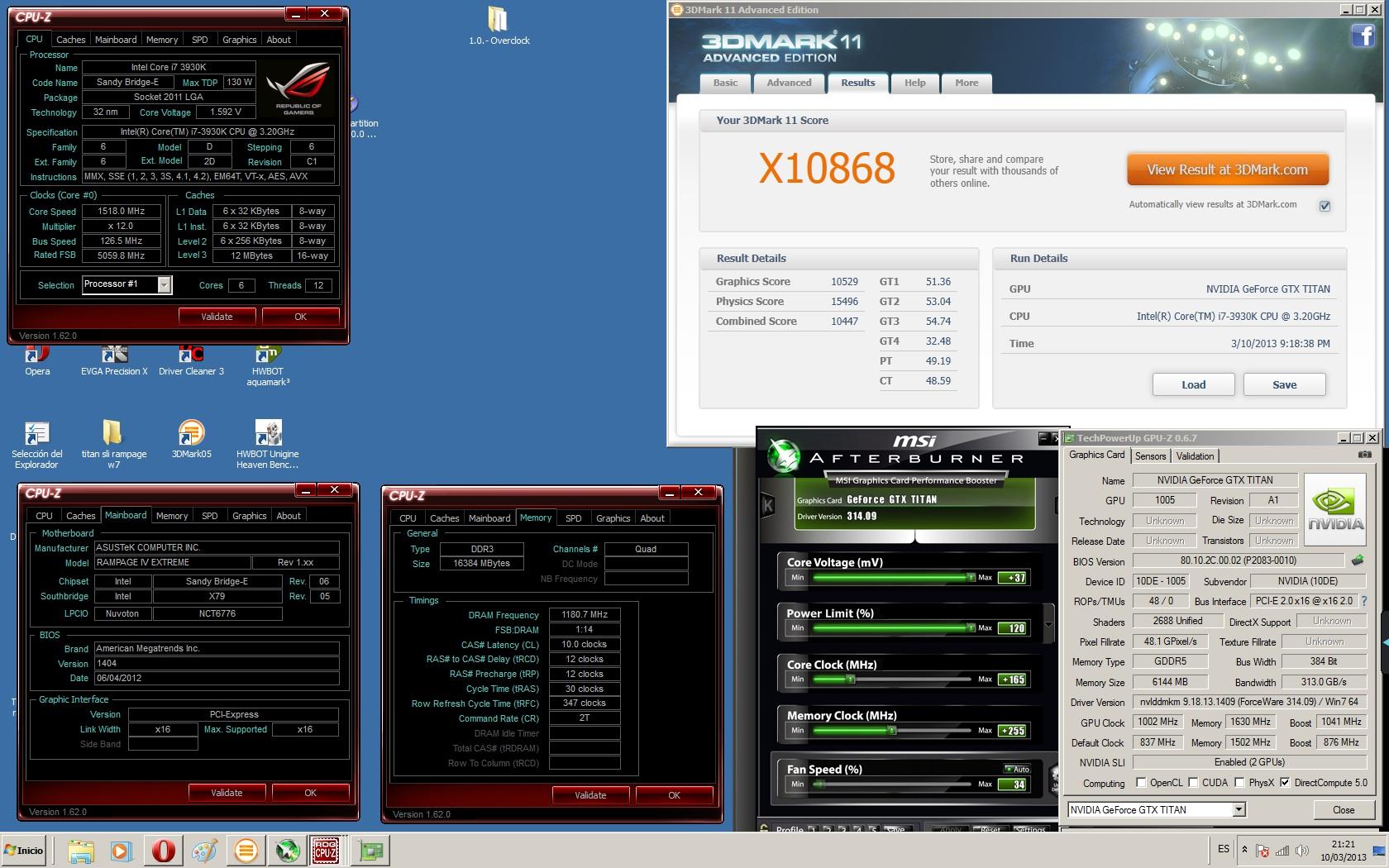Image resolution: width=1389 pixels, height=868 pixels.
Task: Switch to the Sensors tab in GPU-Z
Action: [x=1150, y=456]
